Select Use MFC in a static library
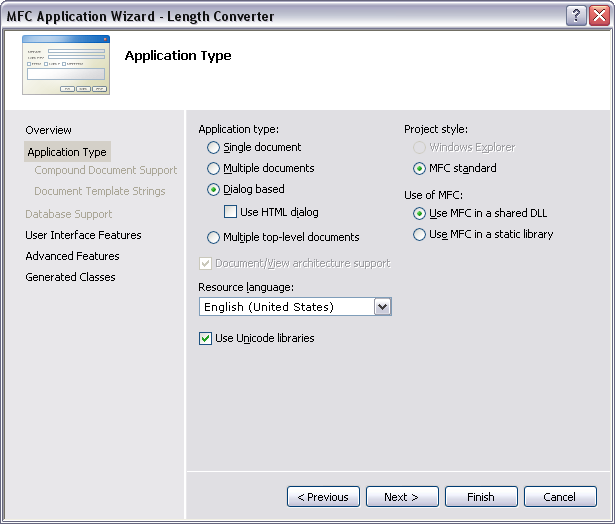Screen dimensions: 615x524 [x=419, y=235]
